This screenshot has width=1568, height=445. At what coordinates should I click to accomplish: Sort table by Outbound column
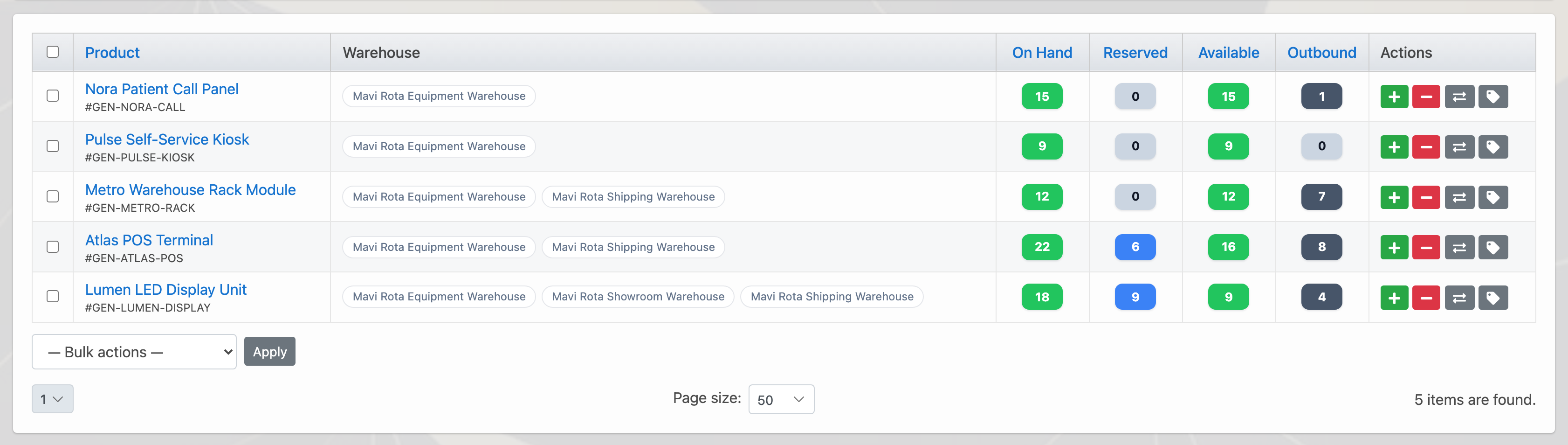tap(1321, 53)
